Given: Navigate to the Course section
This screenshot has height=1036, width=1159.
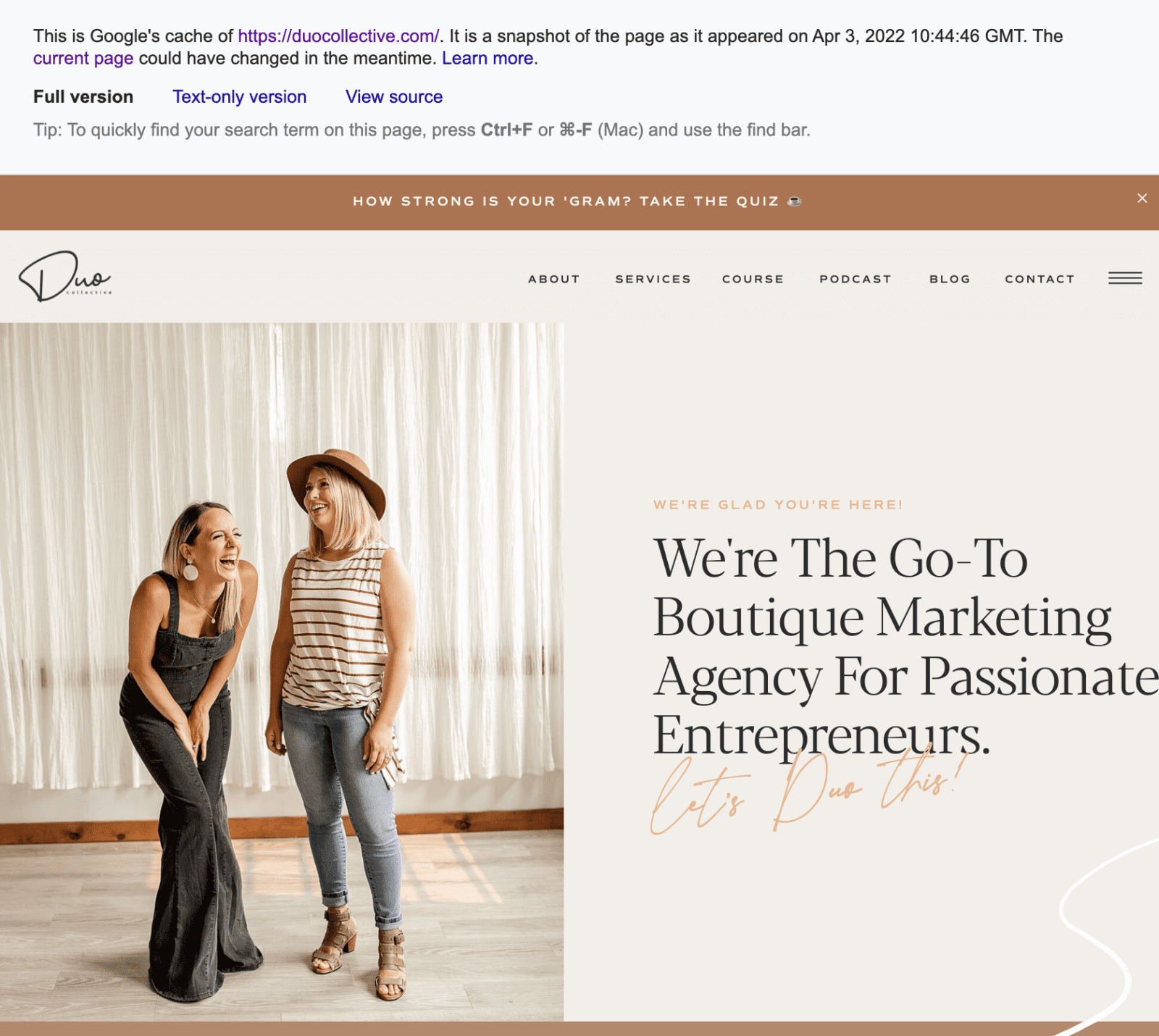Looking at the screenshot, I should point(752,279).
